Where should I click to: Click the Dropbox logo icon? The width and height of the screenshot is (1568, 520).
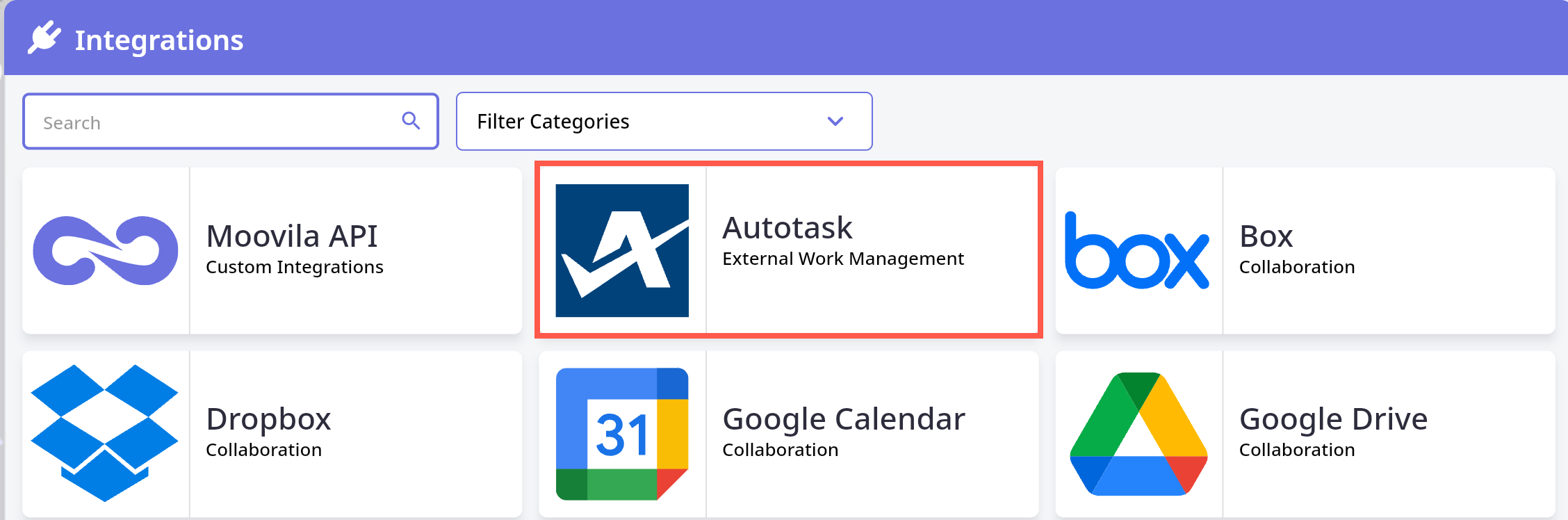[x=104, y=432]
